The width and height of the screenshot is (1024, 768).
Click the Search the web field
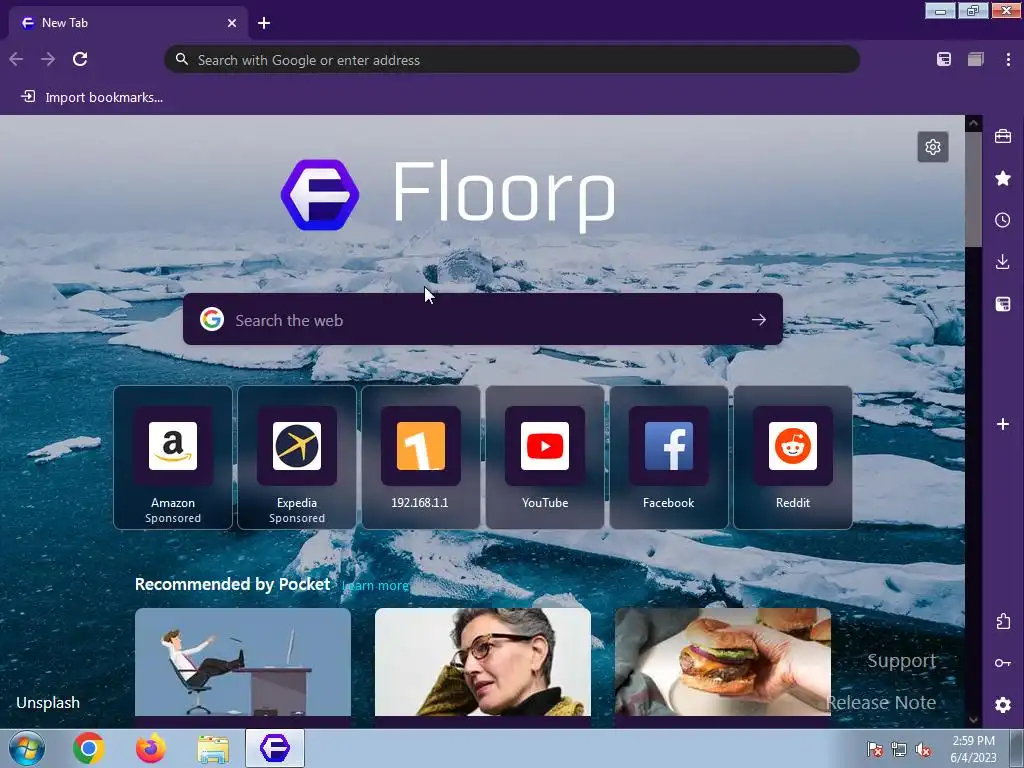click(483, 319)
